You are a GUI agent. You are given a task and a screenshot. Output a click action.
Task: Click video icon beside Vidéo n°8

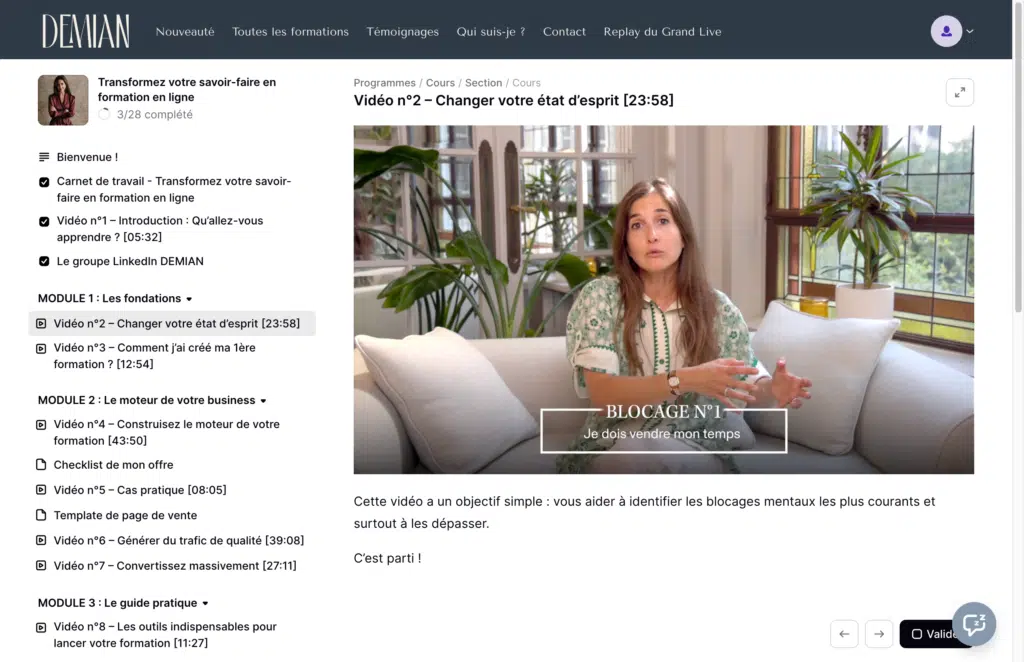click(x=41, y=627)
